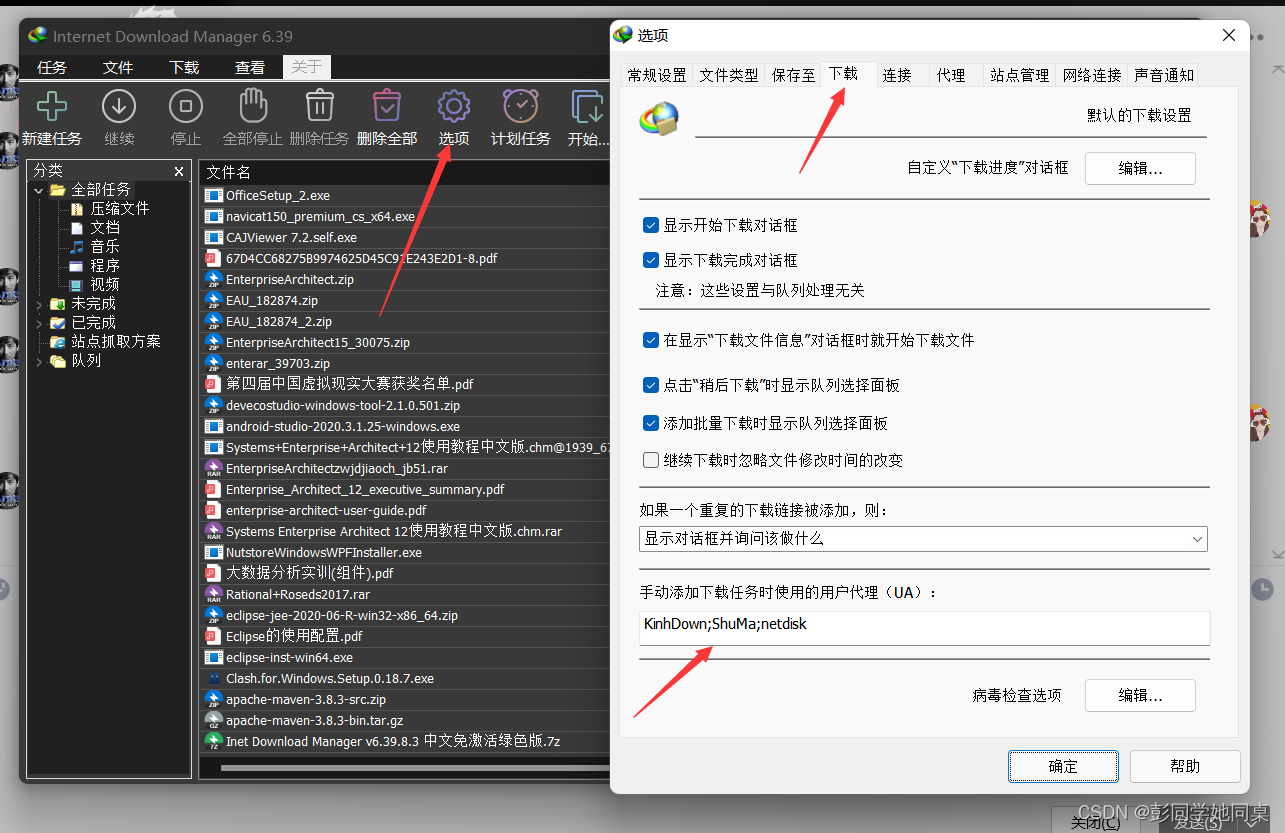Click the 7z icon of Inet Download Manager file
The width and height of the screenshot is (1285, 833).
click(x=213, y=741)
